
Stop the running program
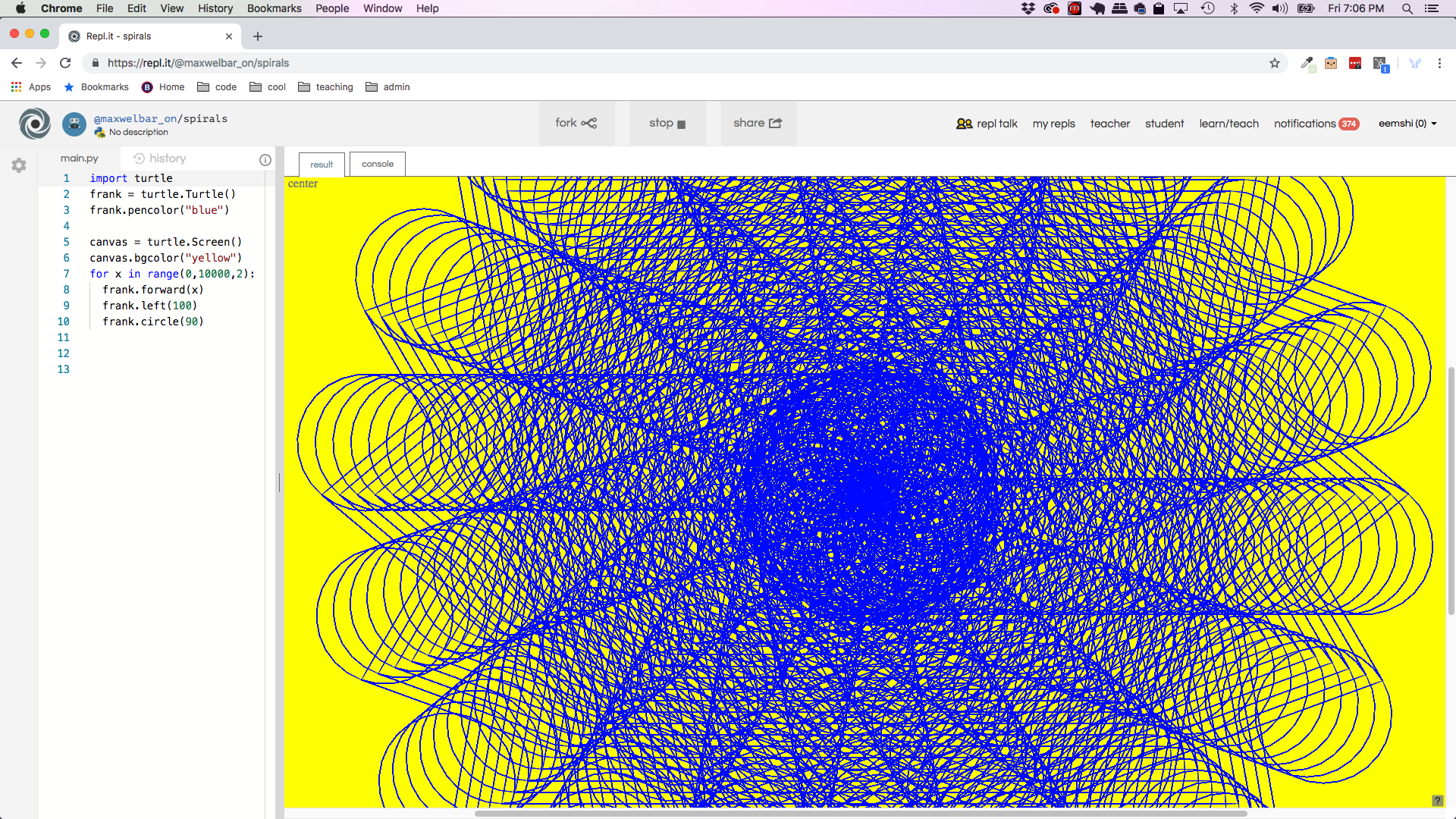(667, 123)
